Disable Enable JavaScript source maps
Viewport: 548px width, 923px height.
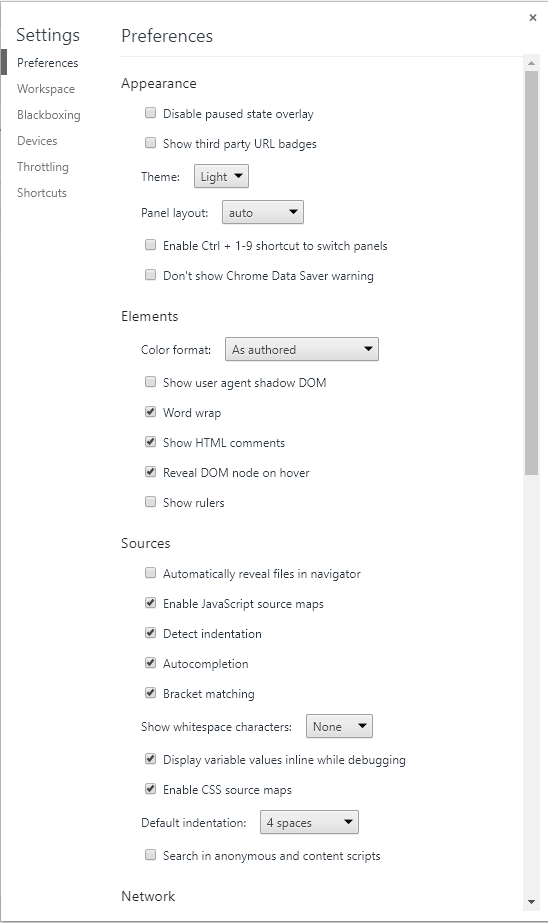coord(151,603)
